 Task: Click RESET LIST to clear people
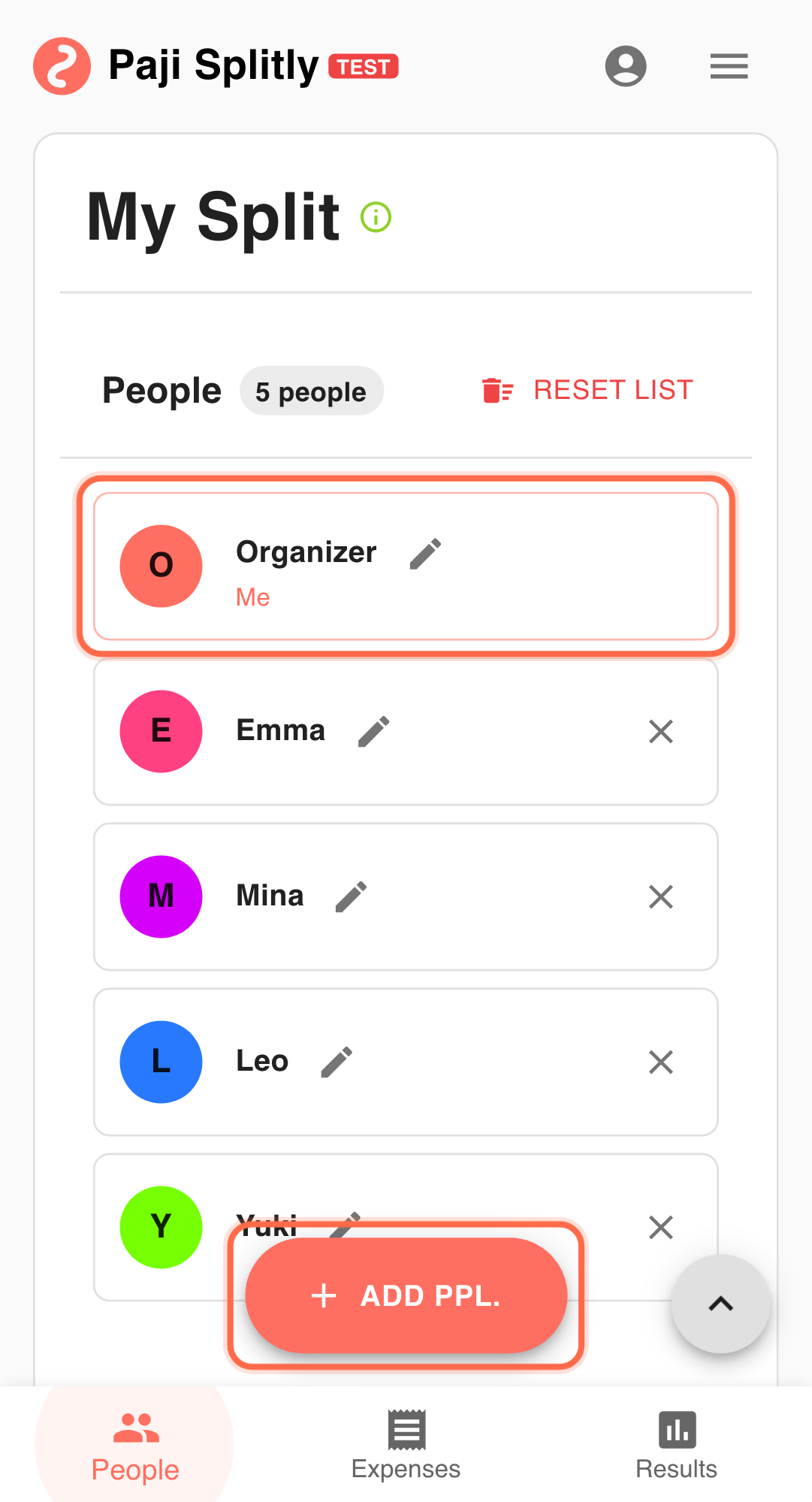[x=612, y=389]
